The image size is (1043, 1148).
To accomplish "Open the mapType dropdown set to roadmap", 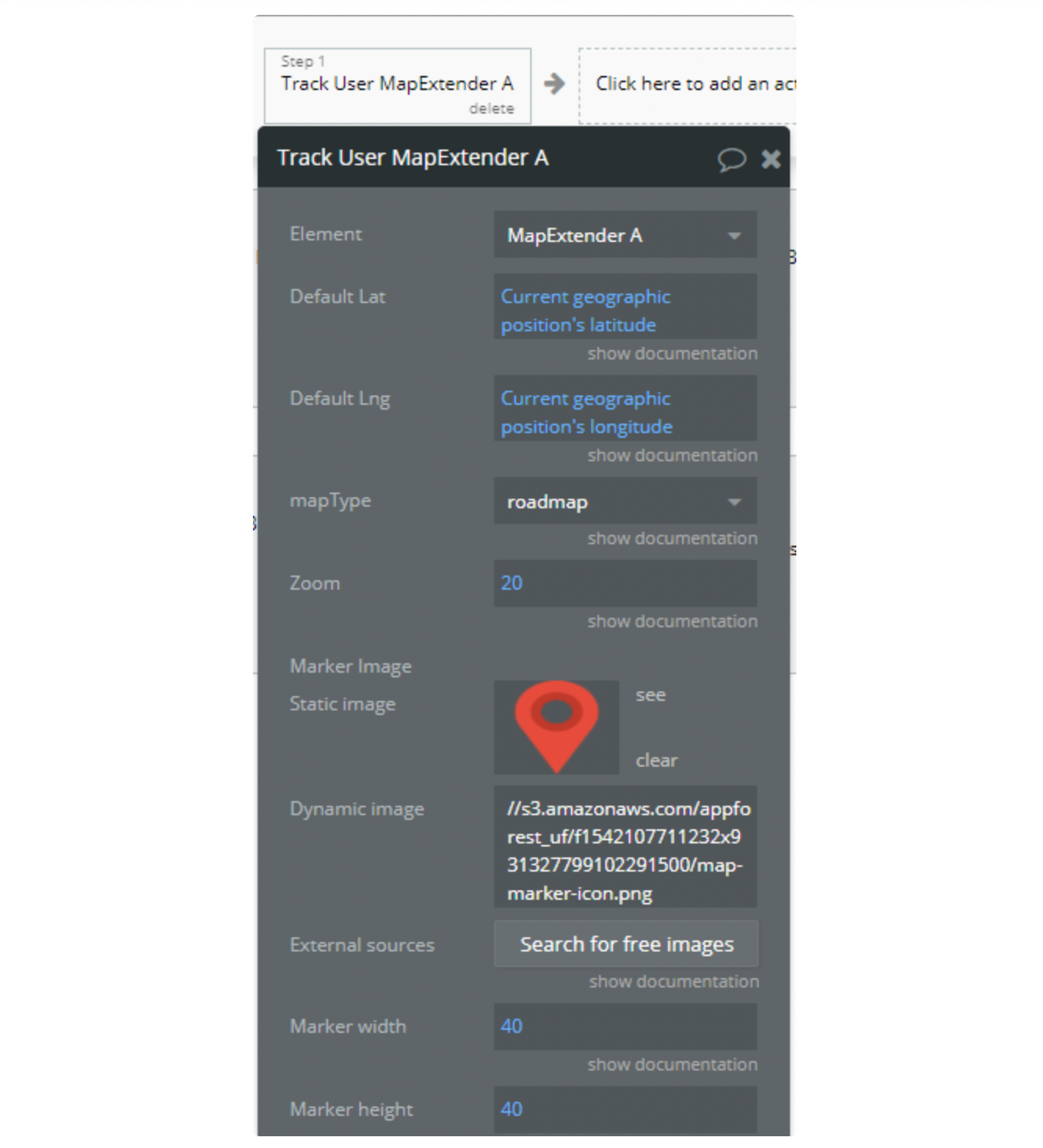I will pyautogui.click(x=624, y=502).
